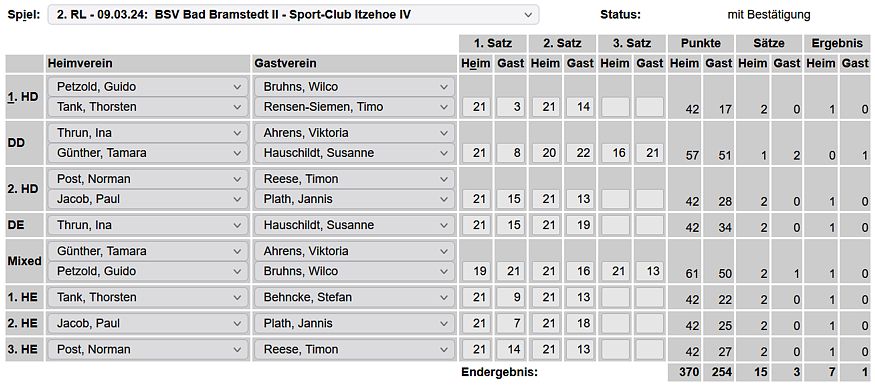
Task: Select the DD third set guest score 21
Action: tap(650, 153)
